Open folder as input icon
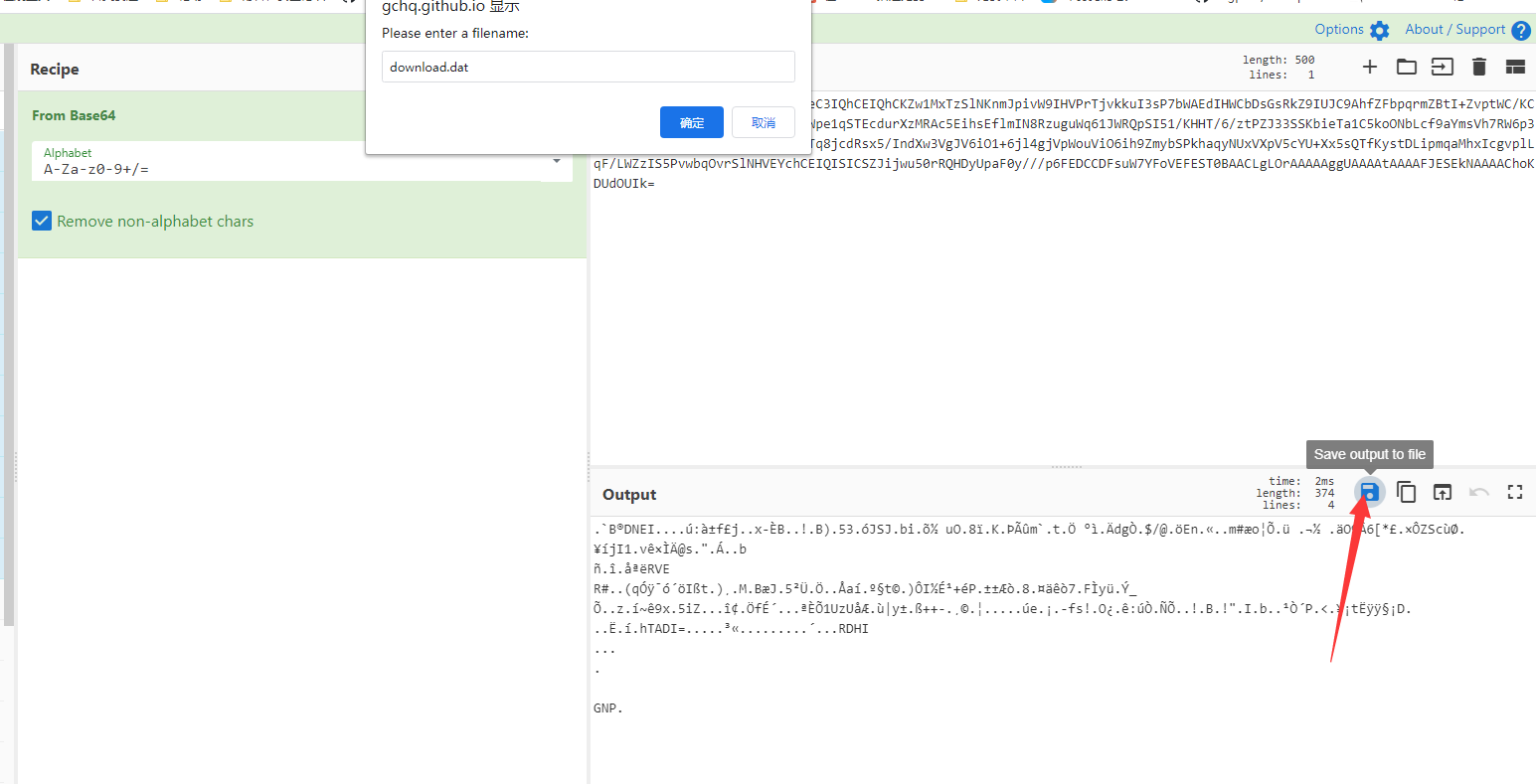 pos(1406,67)
